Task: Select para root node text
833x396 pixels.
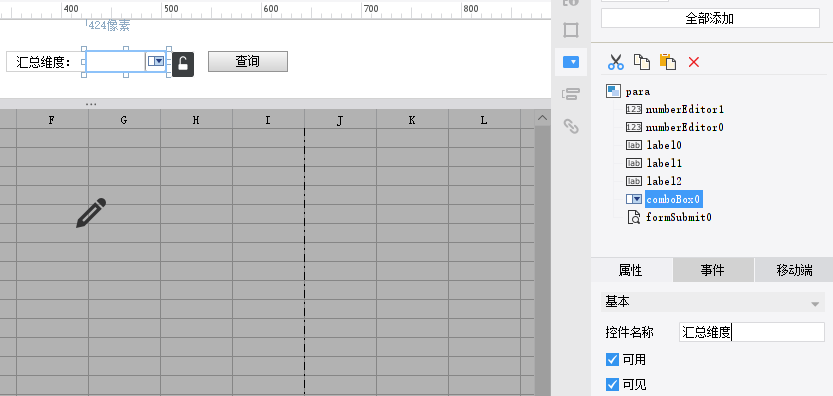Action: coord(638,92)
